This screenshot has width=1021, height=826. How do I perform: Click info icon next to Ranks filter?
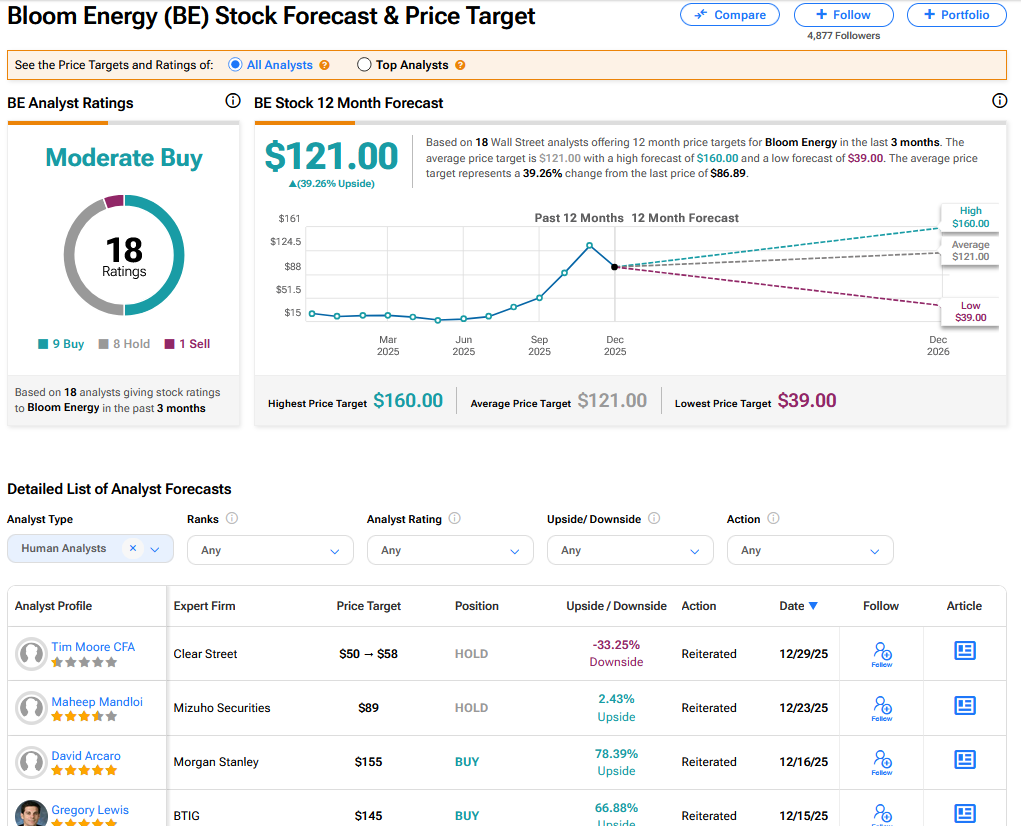pyautogui.click(x=232, y=519)
